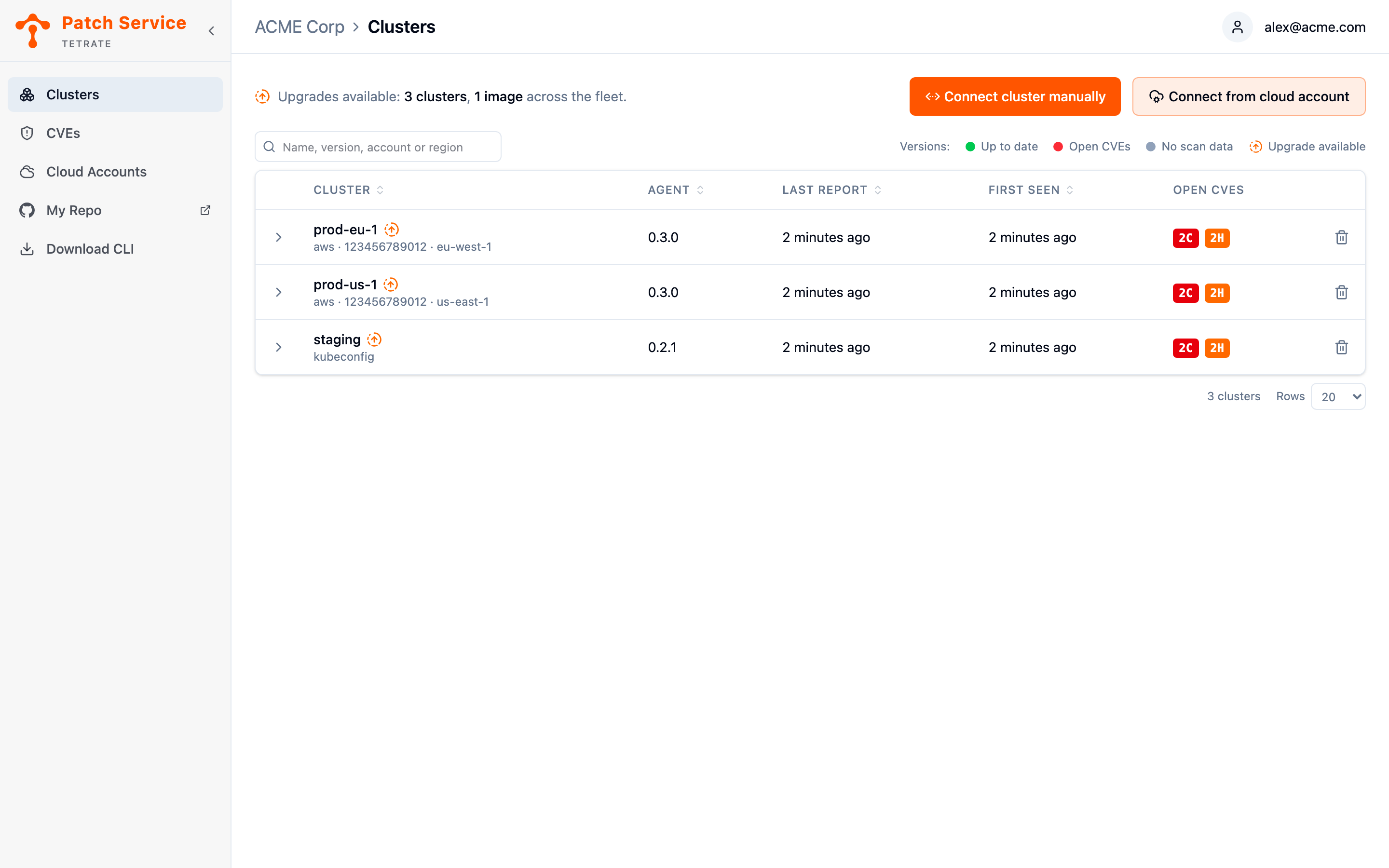Image resolution: width=1389 pixels, height=868 pixels.
Task: Focus the Name, version, account search field
Action: [378, 147]
